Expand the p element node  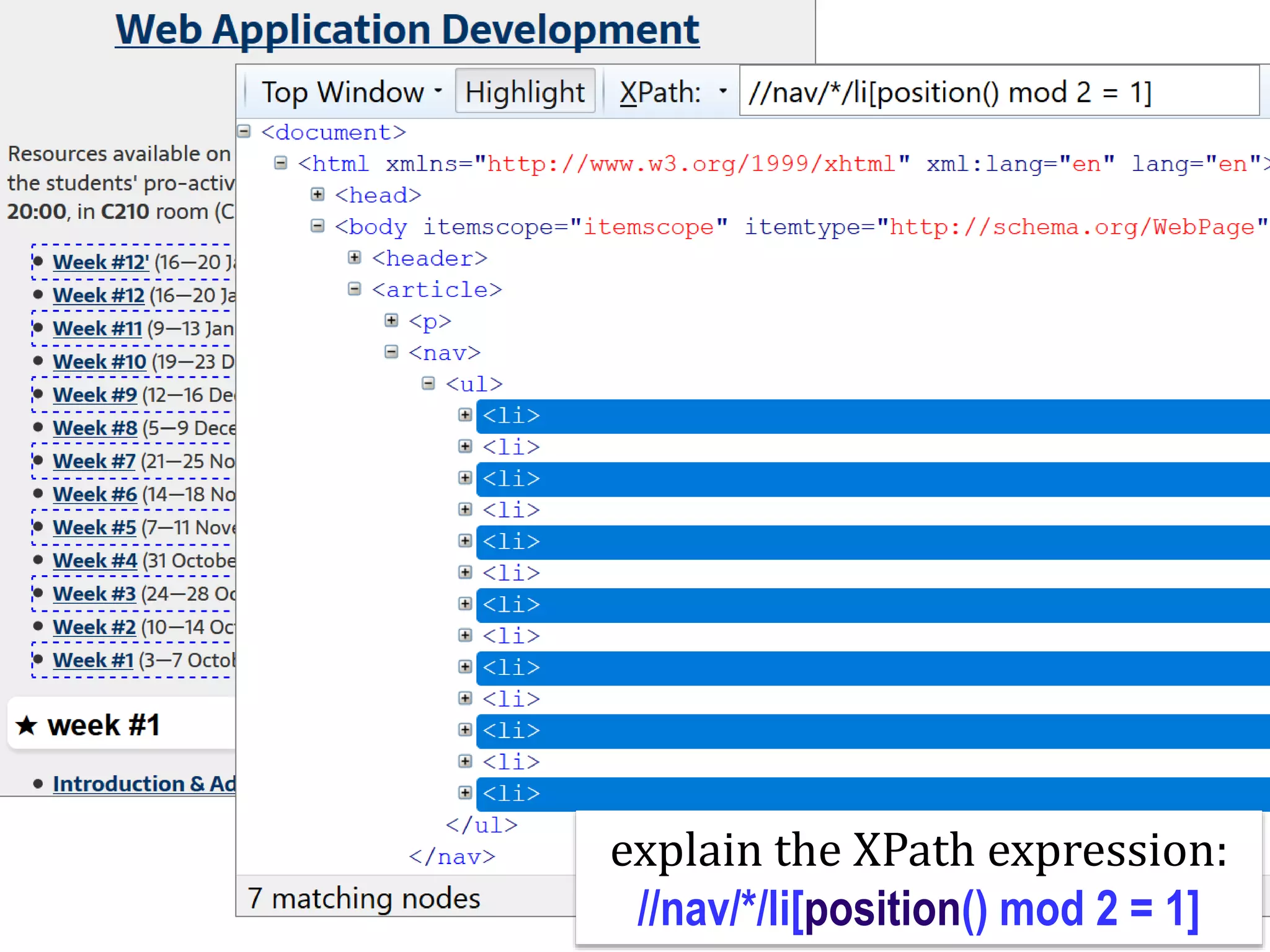click(x=391, y=320)
